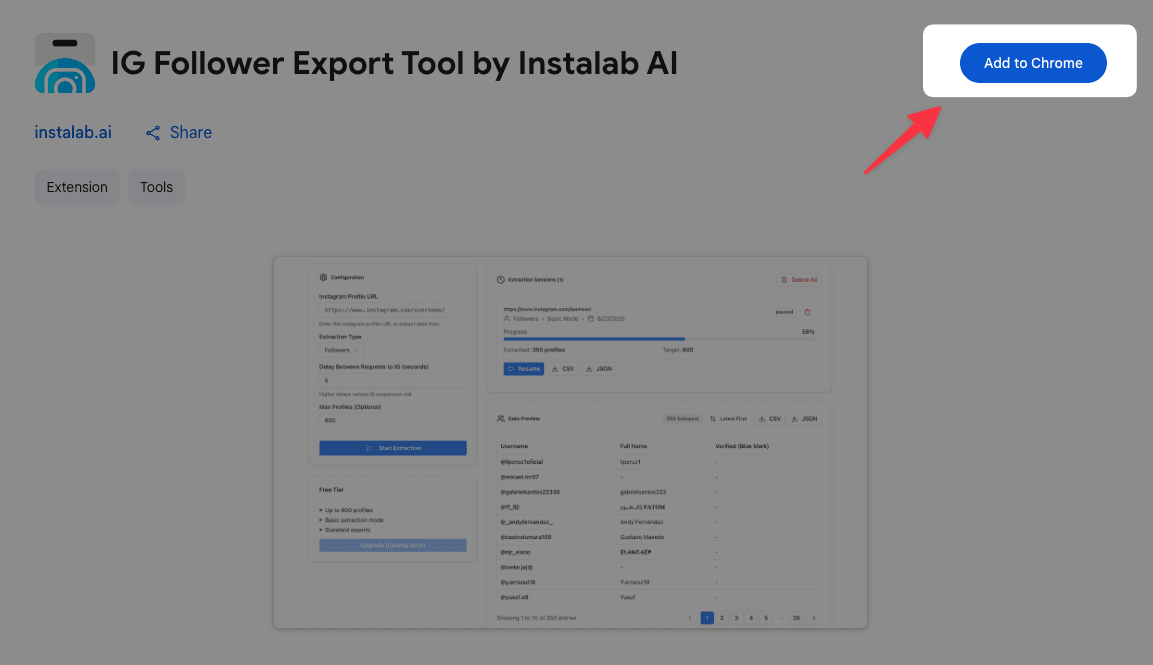Click the Upgrade (Coming Soon) button

point(392,545)
